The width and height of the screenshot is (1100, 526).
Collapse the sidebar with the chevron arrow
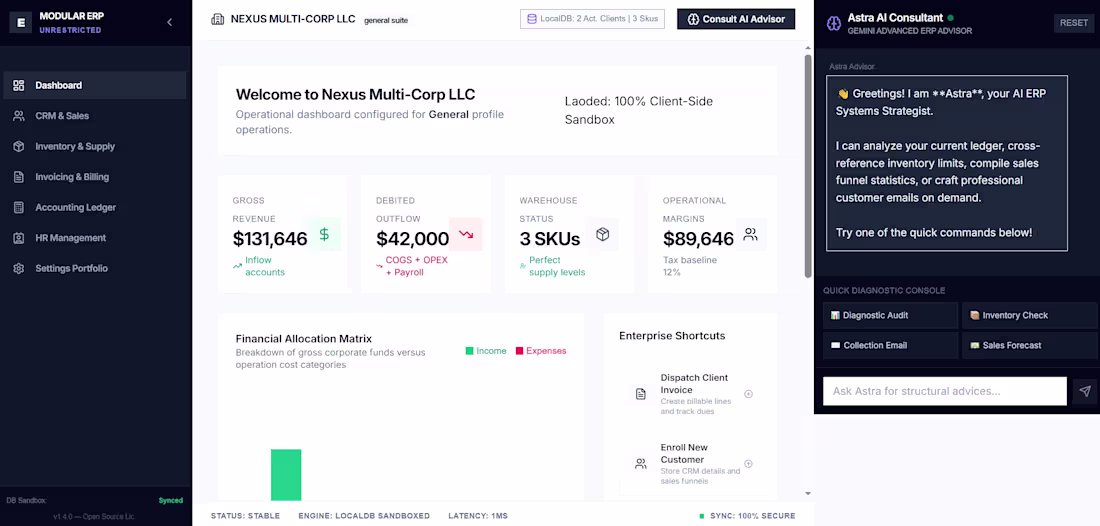click(x=169, y=22)
